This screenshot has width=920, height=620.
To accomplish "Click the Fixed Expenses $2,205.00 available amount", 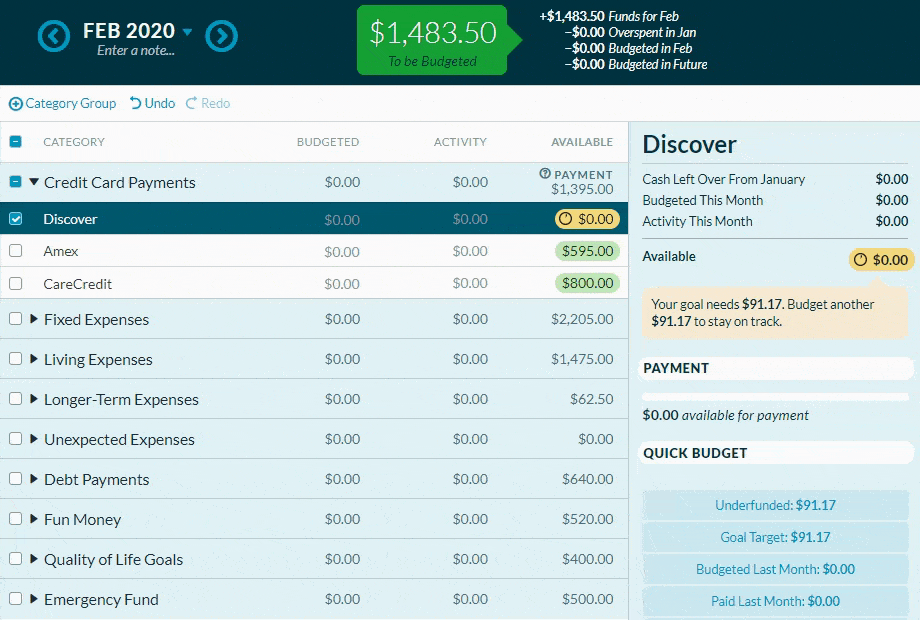I will (x=582, y=319).
